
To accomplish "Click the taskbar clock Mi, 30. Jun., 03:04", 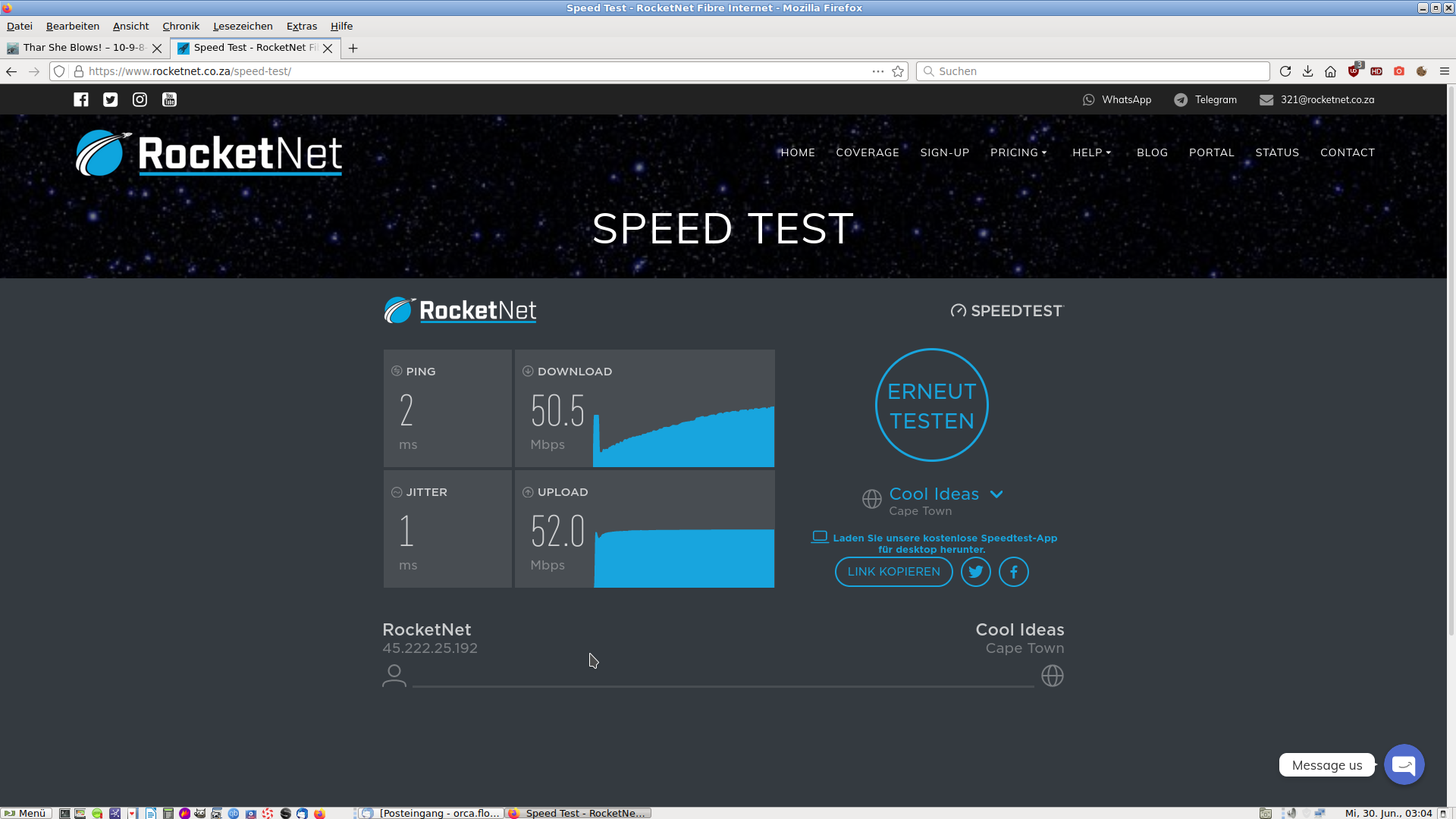I will [1389, 813].
